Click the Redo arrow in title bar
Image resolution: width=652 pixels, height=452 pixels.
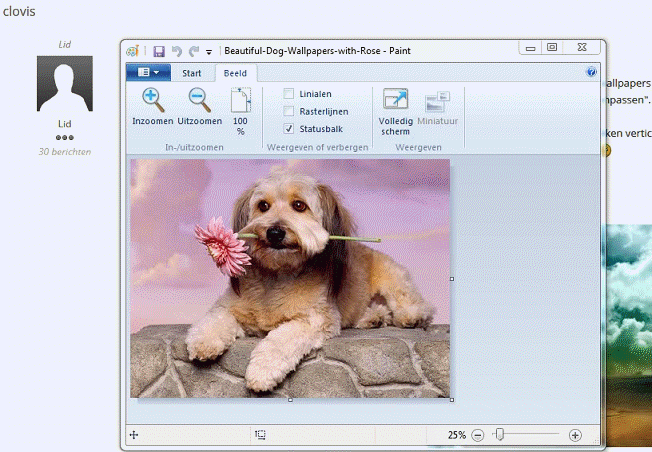coord(193,50)
